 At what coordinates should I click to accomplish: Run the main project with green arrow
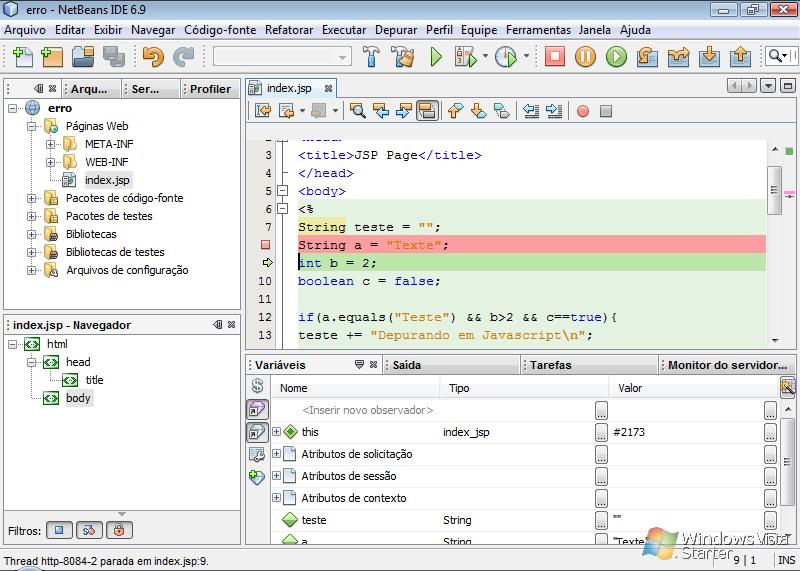[x=436, y=56]
